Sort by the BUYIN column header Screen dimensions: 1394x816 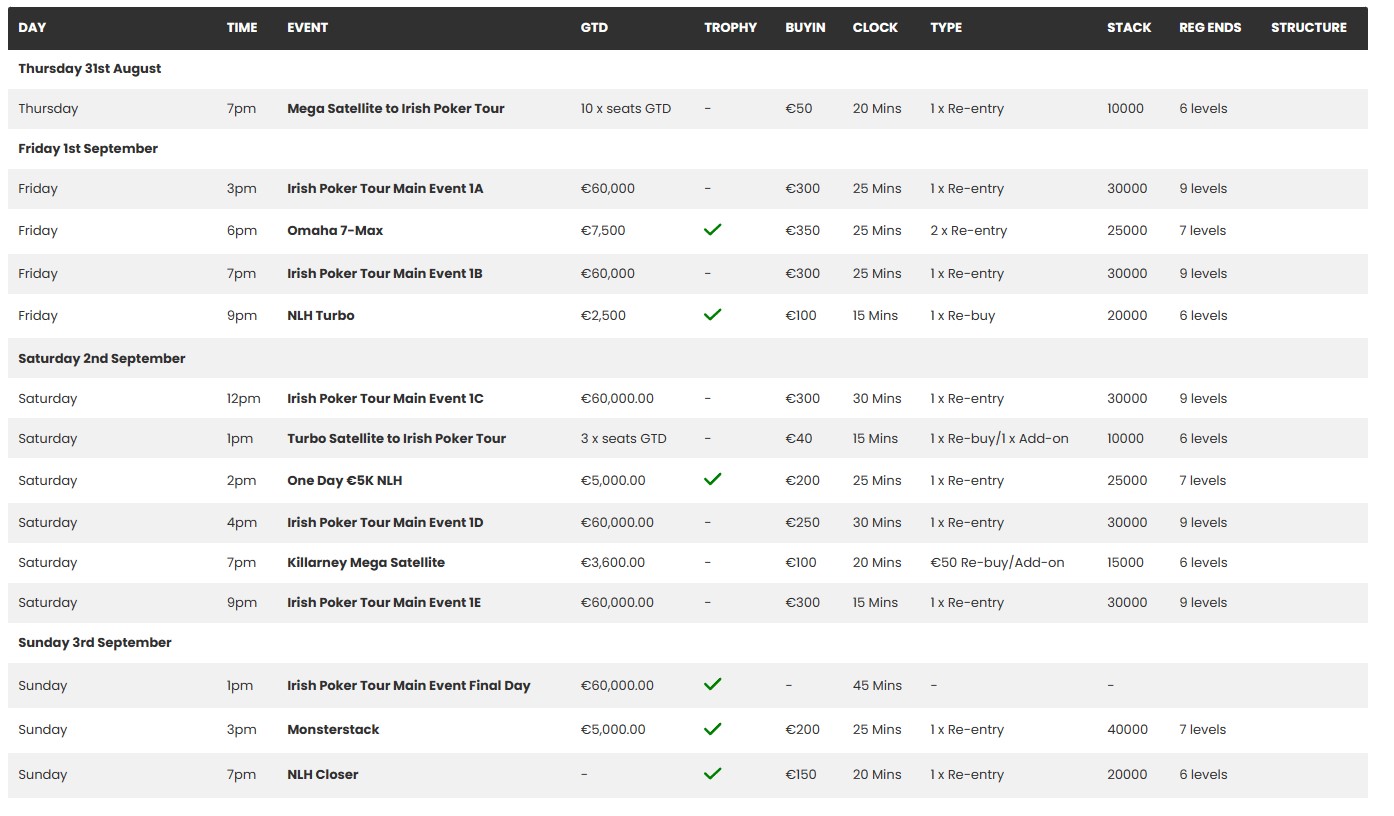[x=805, y=28]
